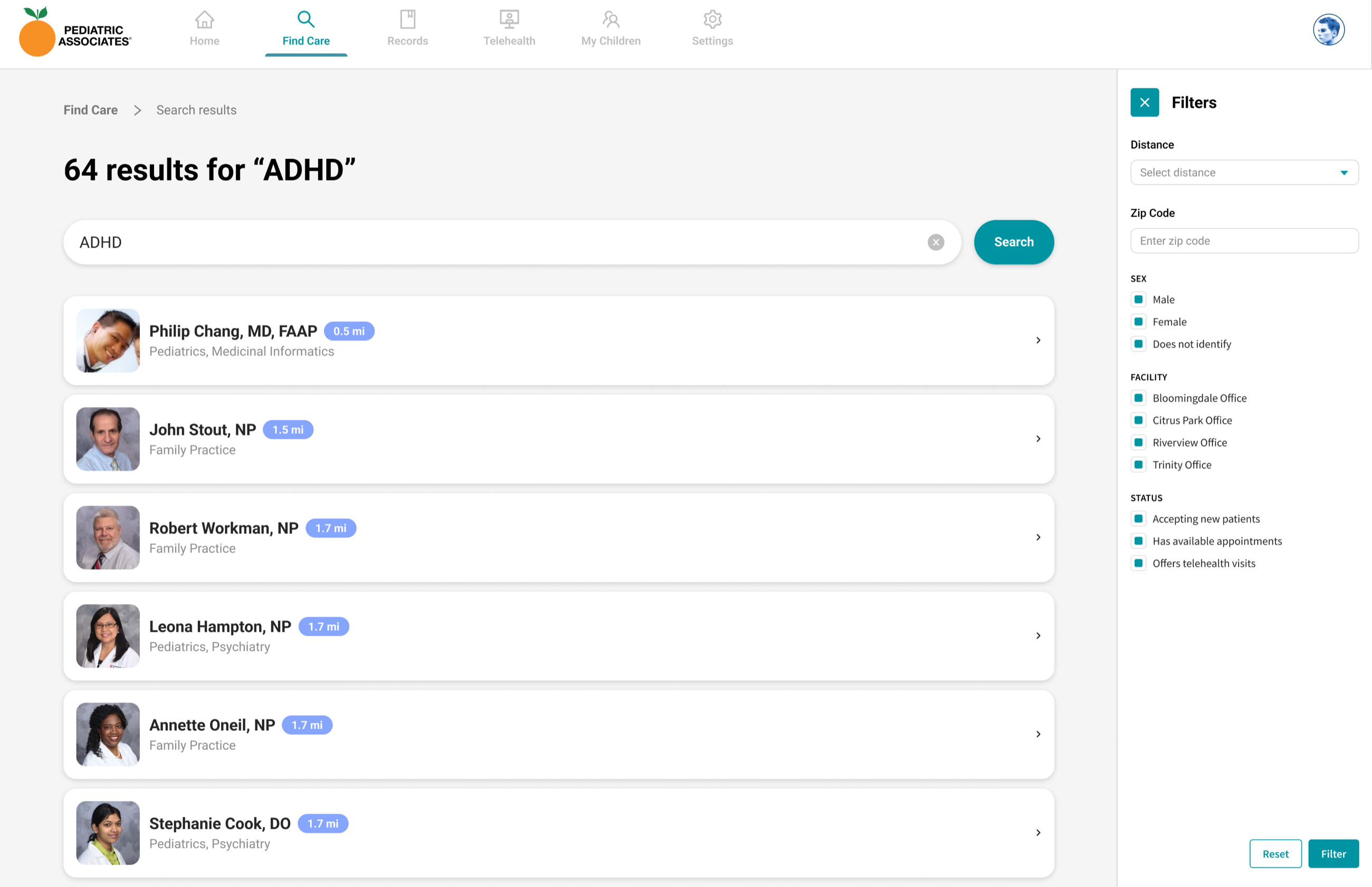The height and width of the screenshot is (887, 1372).
Task: Open Philip Chang's photo thumbnail
Action: coord(108,341)
